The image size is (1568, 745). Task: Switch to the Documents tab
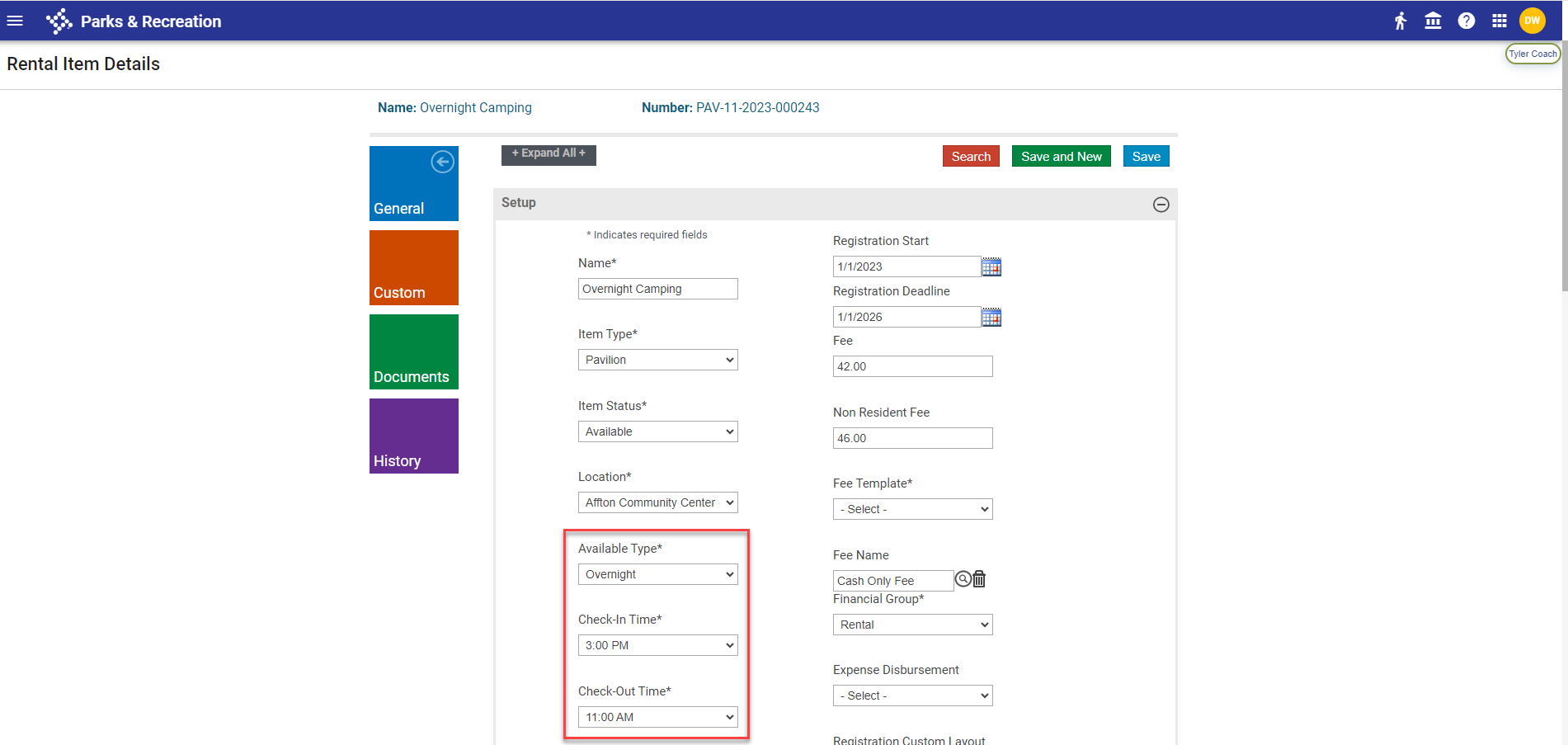click(x=413, y=352)
